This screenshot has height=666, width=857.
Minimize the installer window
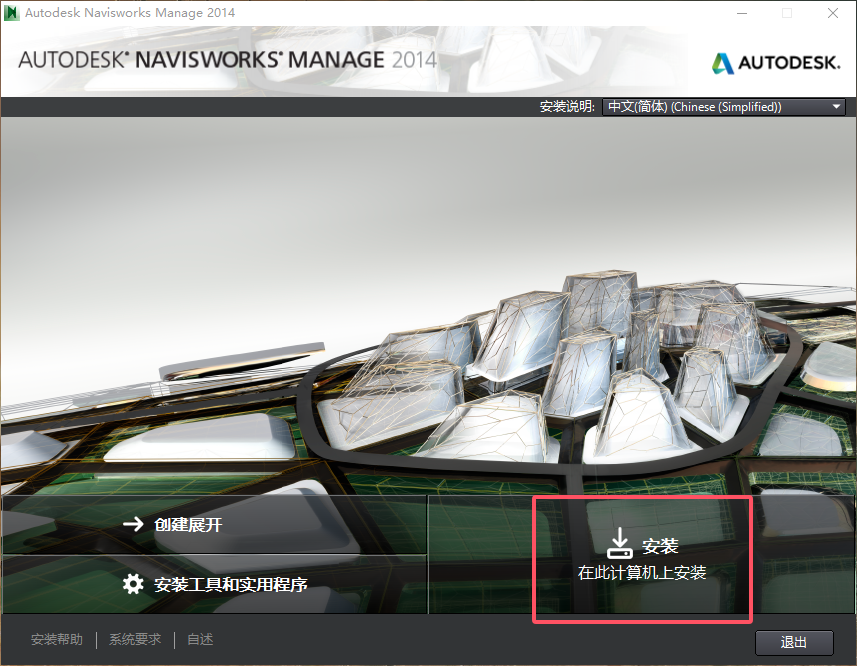tap(742, 13)
